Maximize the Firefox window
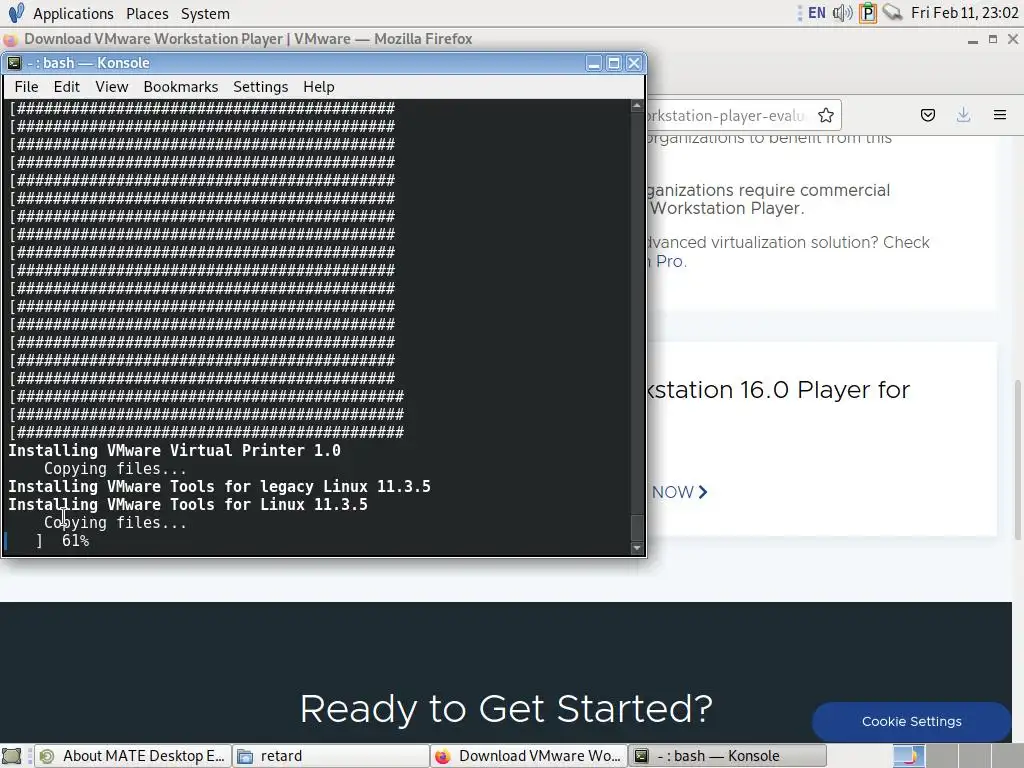 pos(993,40)
